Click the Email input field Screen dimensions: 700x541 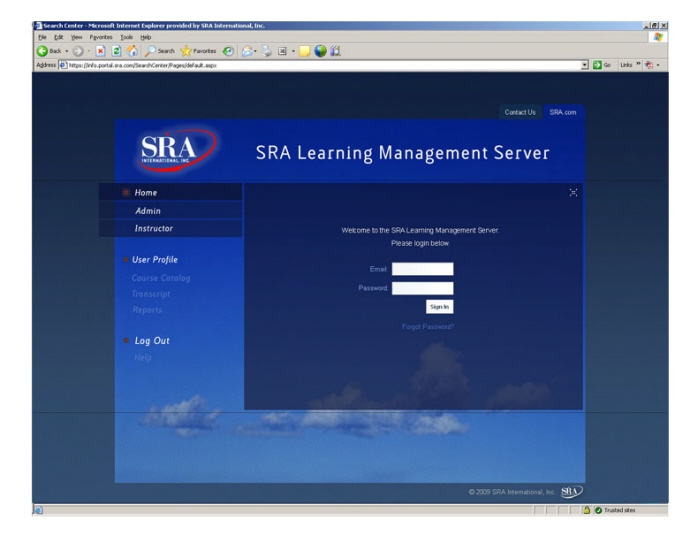(x=422, y=269)
